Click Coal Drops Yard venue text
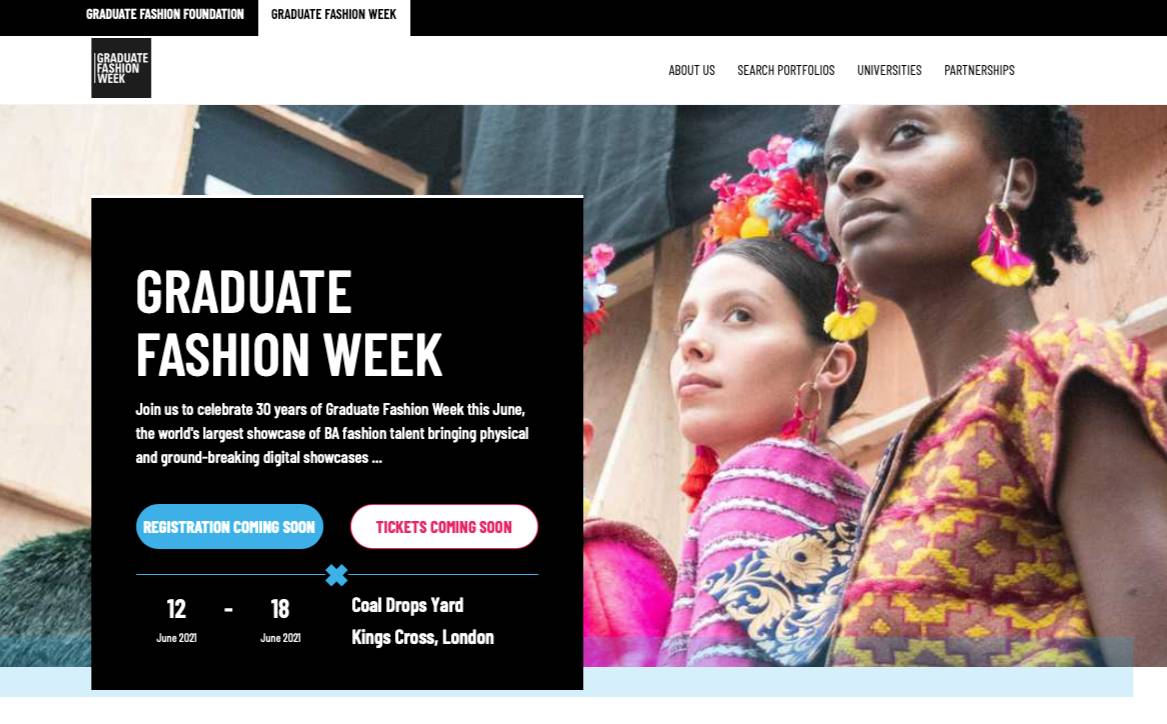The width and height of the screenshot is (1167, 724). pyautogui.click(x=407, y=605)
